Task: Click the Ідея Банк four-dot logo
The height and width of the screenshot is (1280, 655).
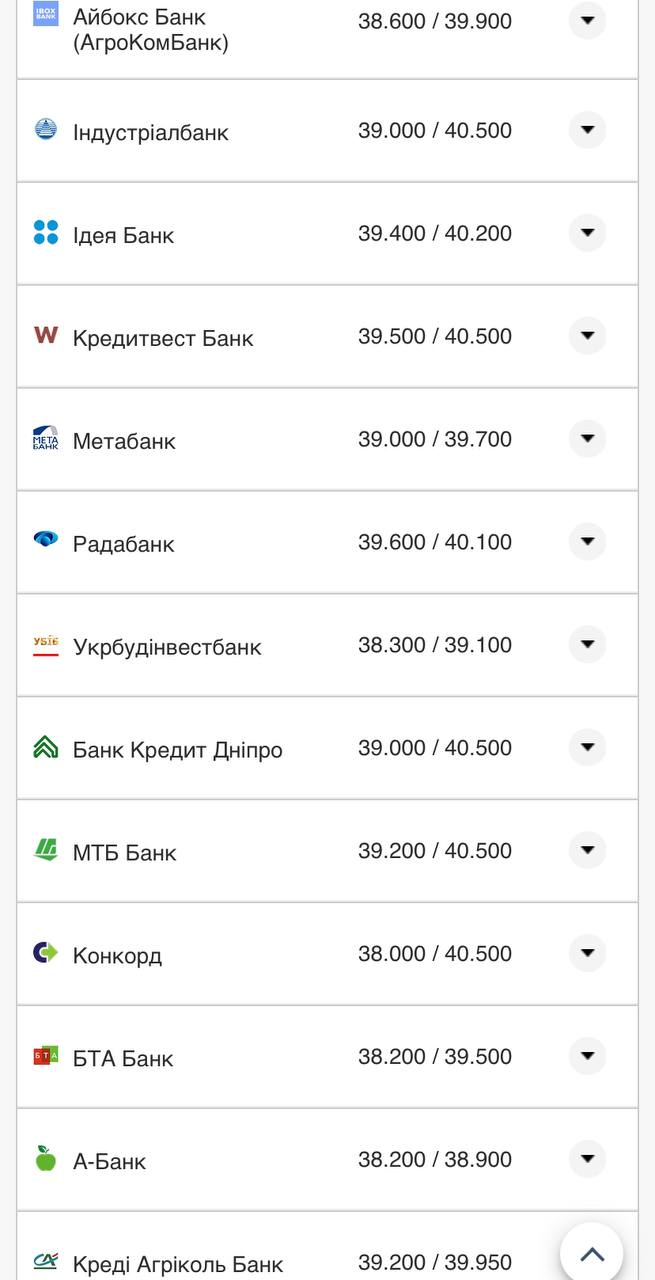Action: coord(46,232)
